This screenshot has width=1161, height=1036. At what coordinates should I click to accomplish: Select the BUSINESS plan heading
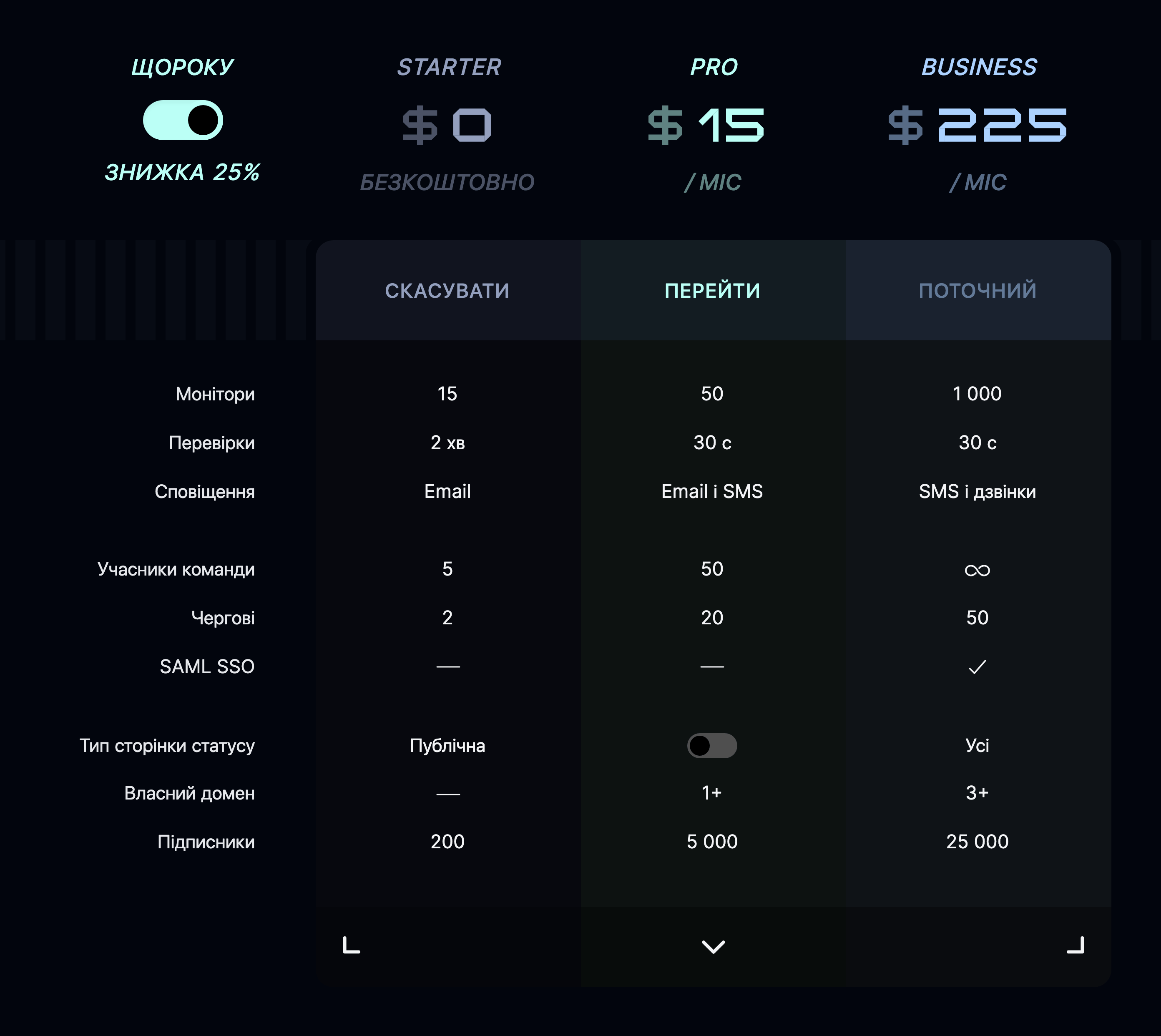click(x=979, y=67)
